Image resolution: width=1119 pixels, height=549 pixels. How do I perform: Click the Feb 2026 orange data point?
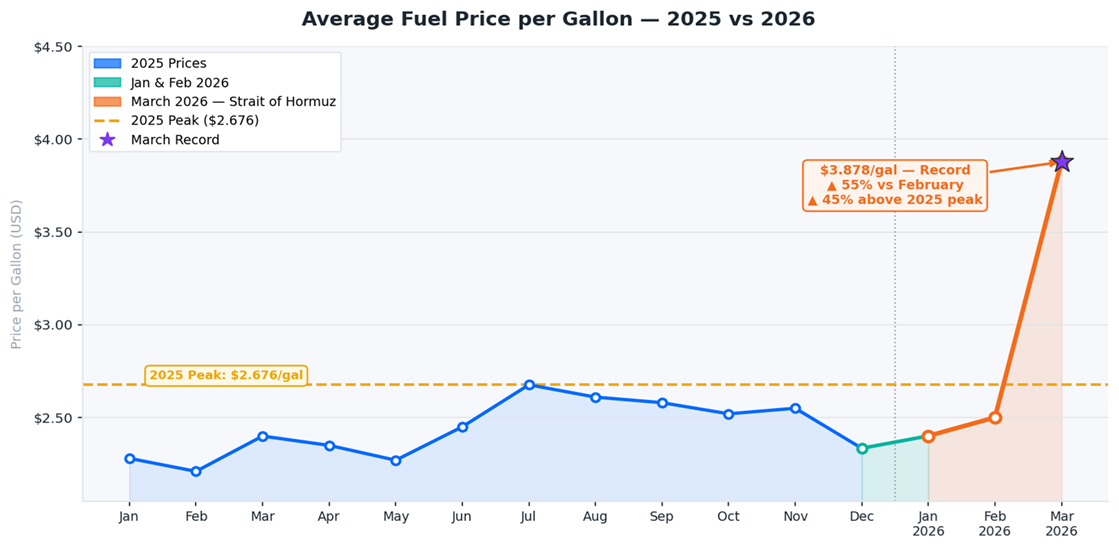[995, 418]
